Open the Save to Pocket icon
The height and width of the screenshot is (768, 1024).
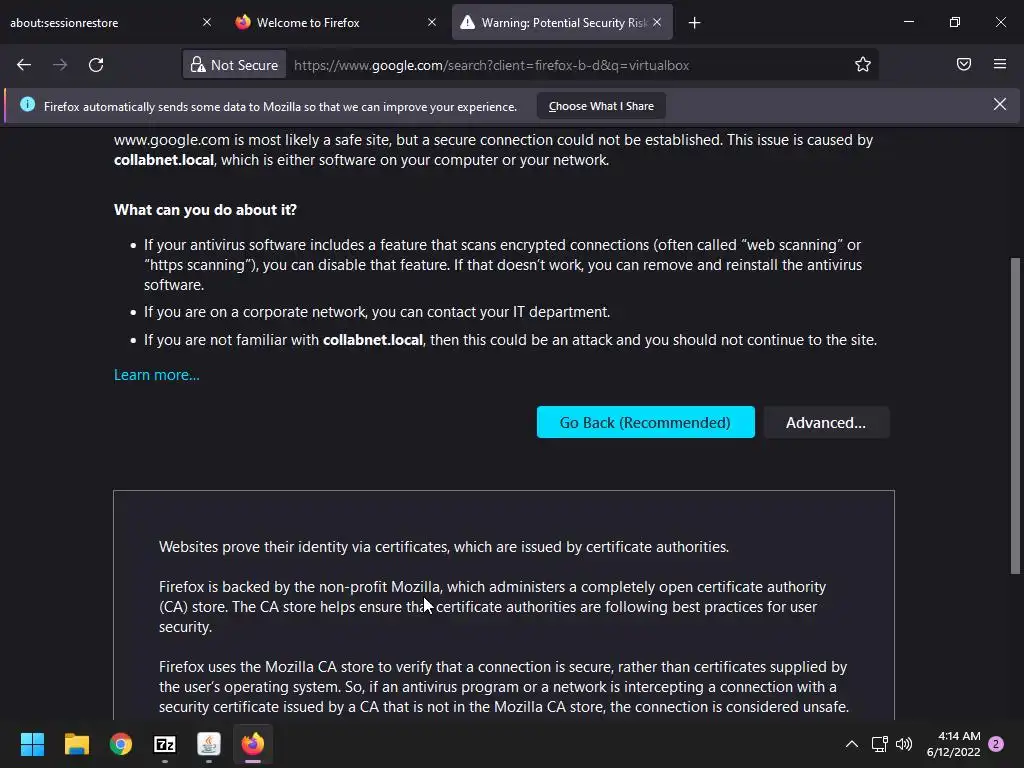pos(964,64)
